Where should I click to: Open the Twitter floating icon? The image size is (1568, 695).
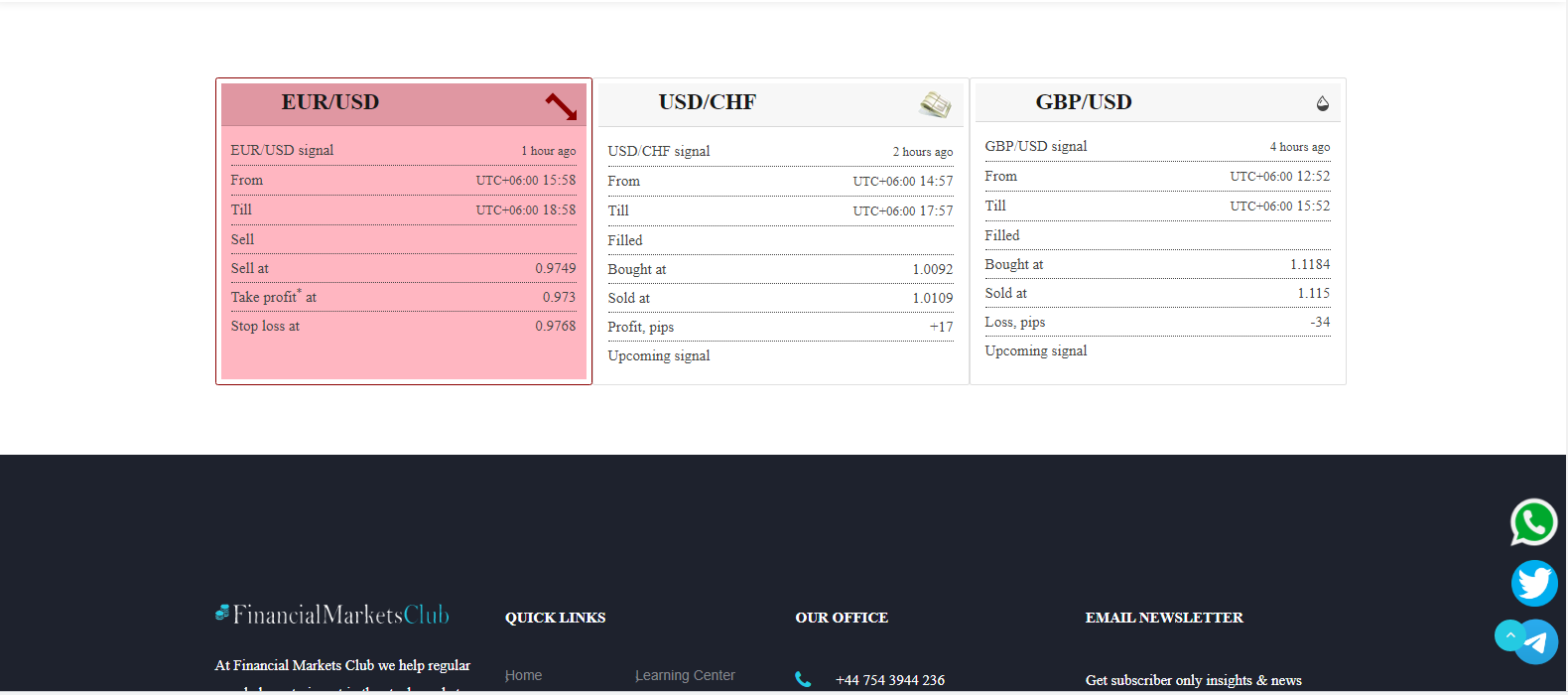(1534, 583)
